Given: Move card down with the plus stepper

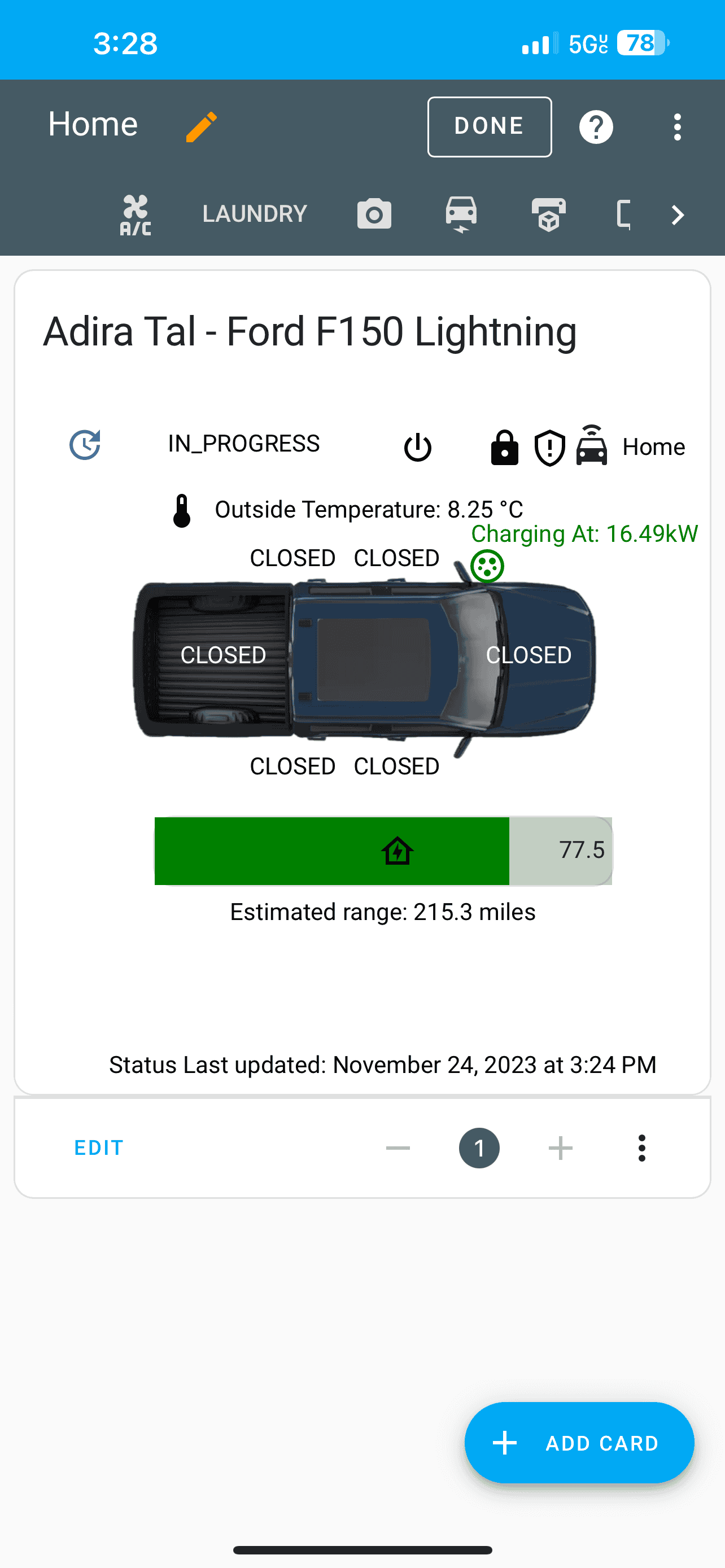Looking at the screenshot, I should click(x=560, y=1149).
